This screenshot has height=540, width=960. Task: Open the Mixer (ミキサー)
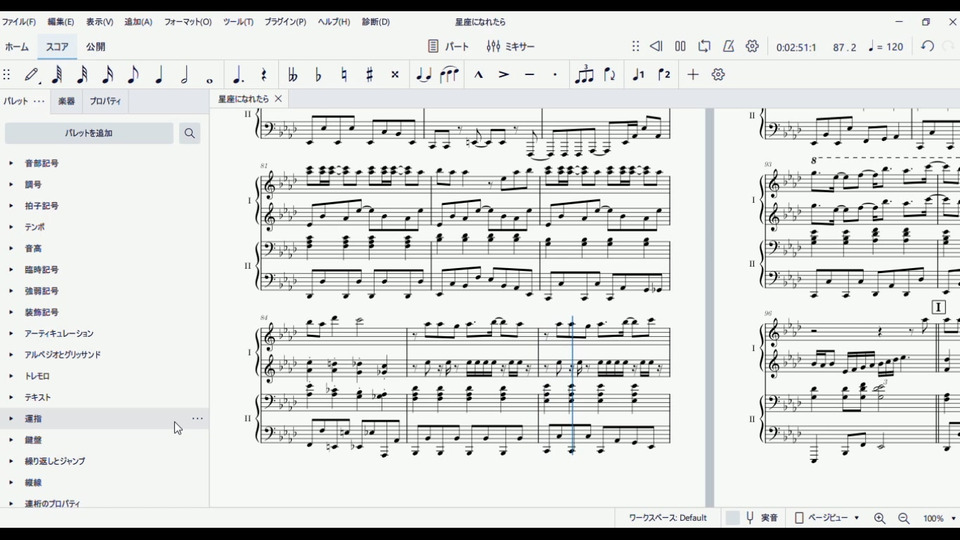coord(511,47)
